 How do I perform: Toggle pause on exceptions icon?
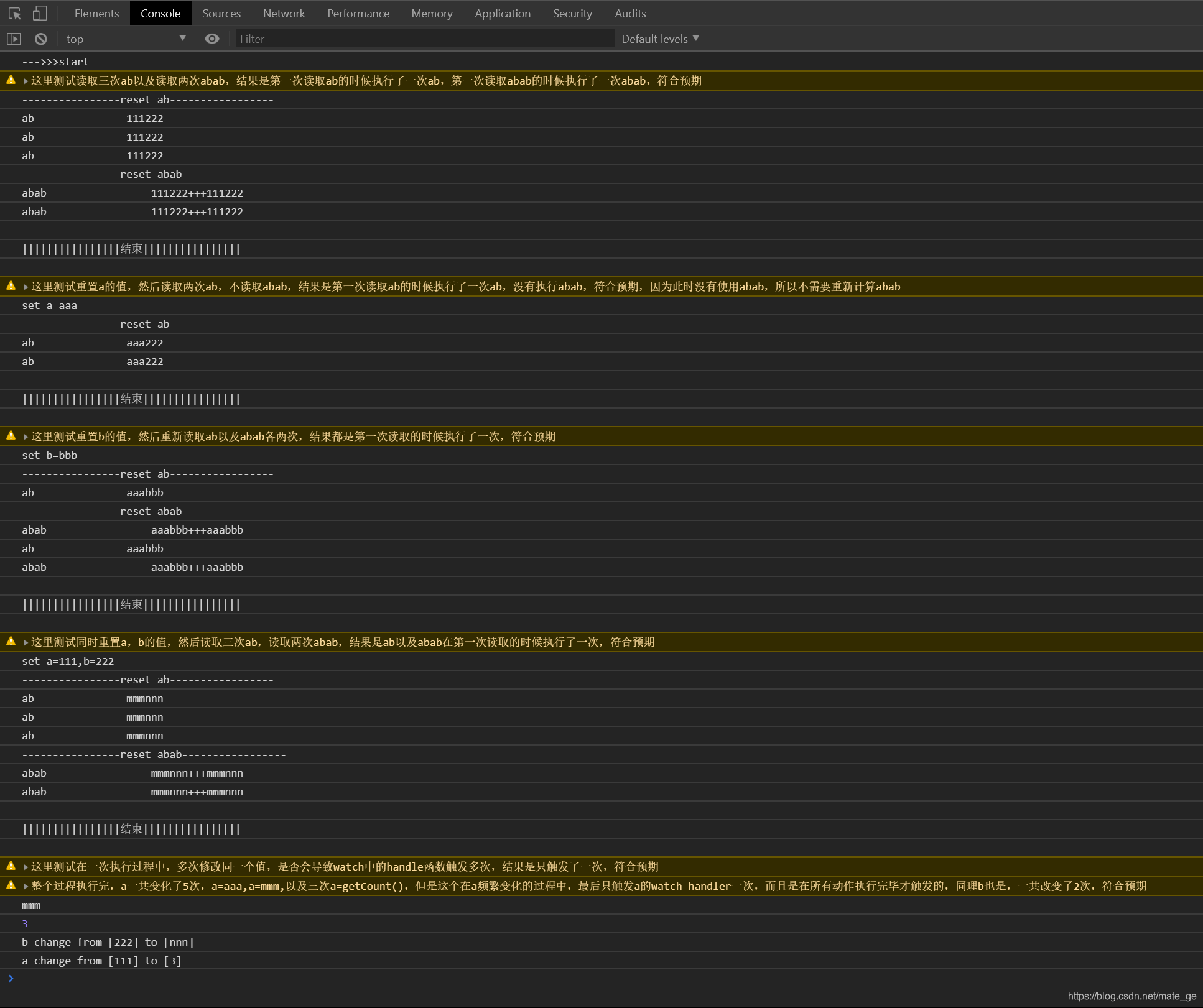(15, 39)
